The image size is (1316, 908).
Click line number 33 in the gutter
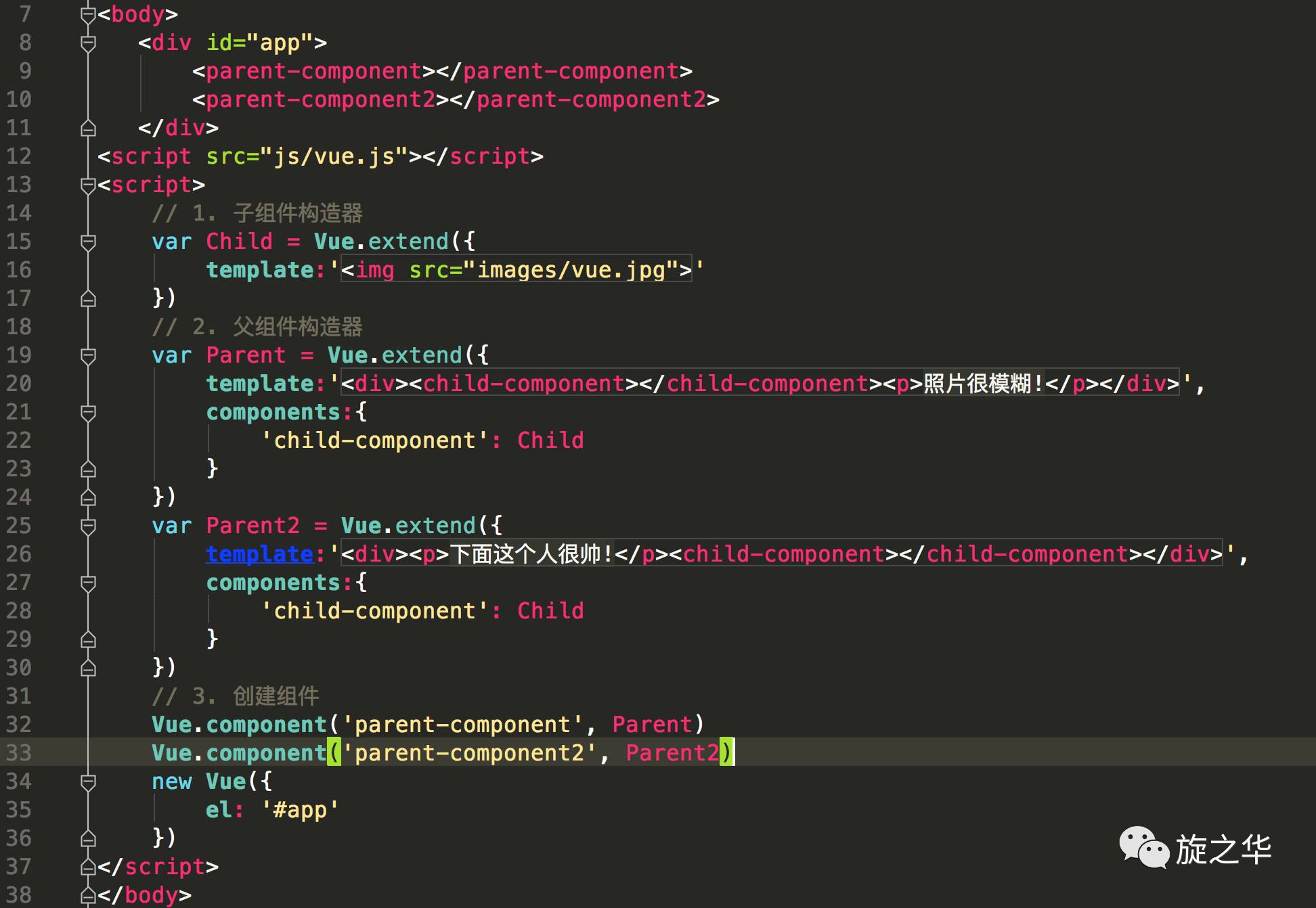coord(19,752)
